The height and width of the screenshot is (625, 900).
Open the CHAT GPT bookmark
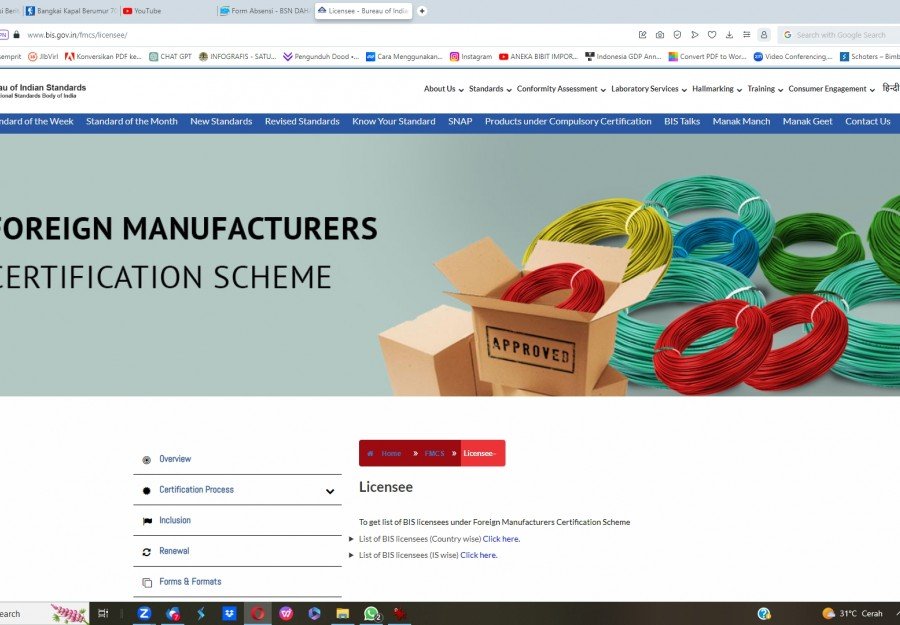point(170,57)
